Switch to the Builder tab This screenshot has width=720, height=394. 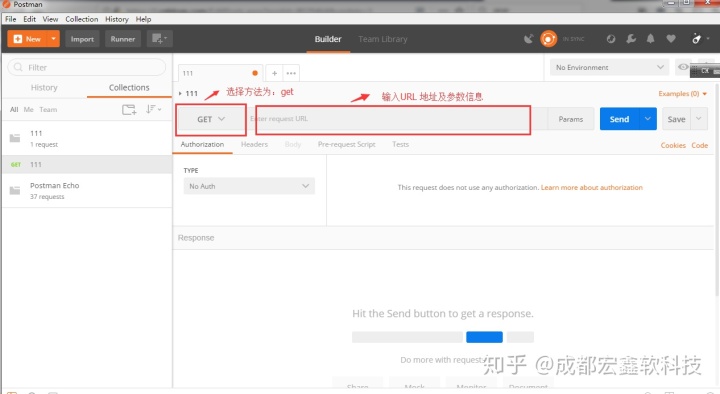click(328, 39)
